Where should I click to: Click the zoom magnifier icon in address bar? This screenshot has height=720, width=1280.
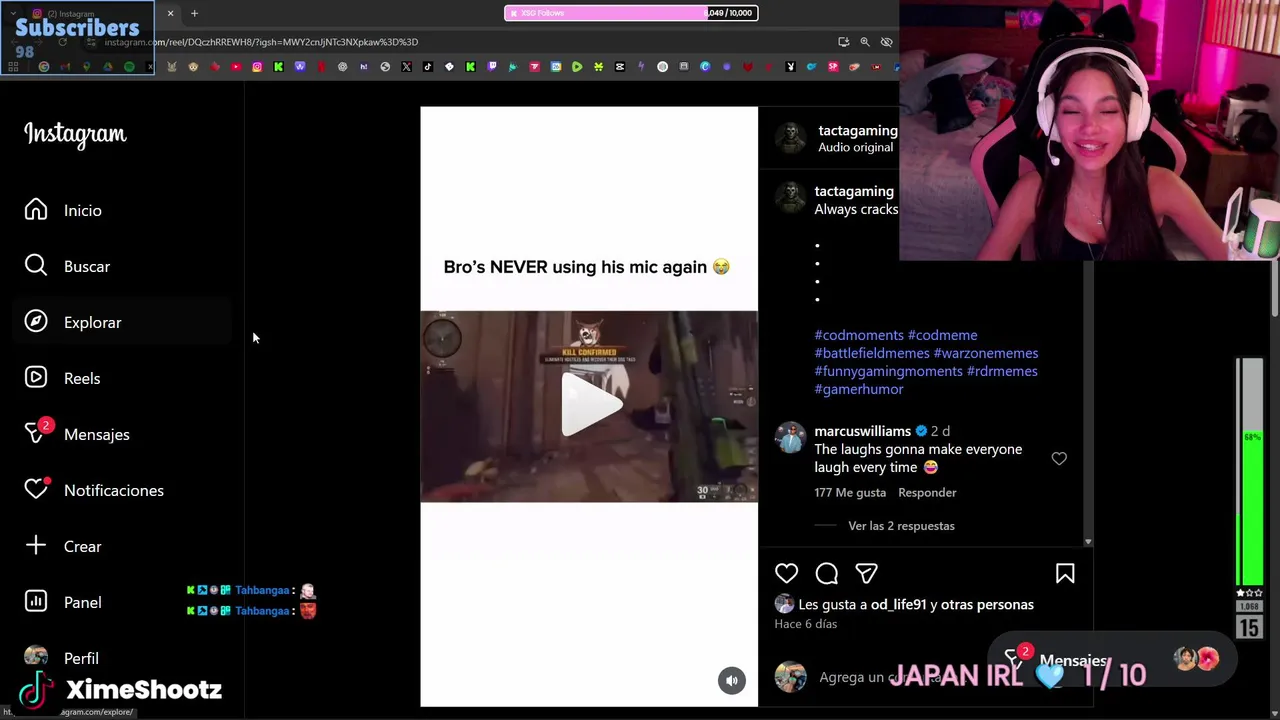point(865,42)
